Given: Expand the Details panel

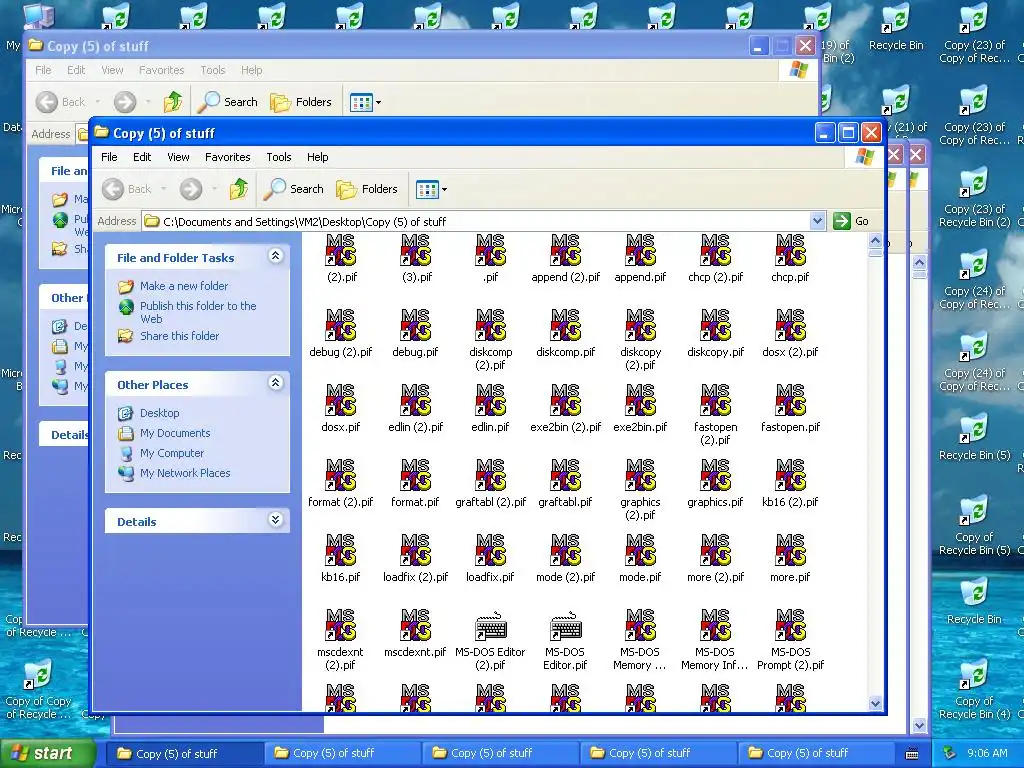Looking at the screenshot, I should coord(276,520).
